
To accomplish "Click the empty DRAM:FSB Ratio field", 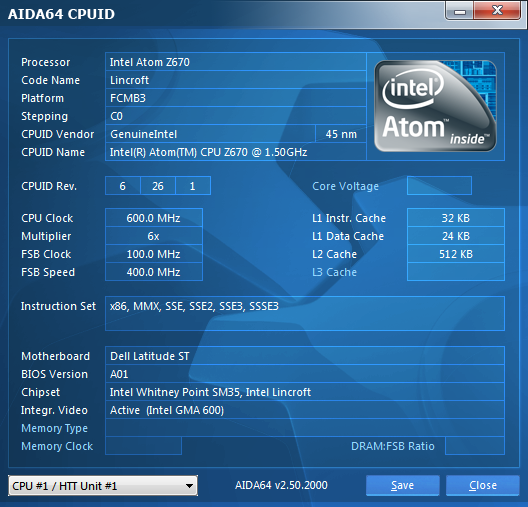I will tap(475, 446).
